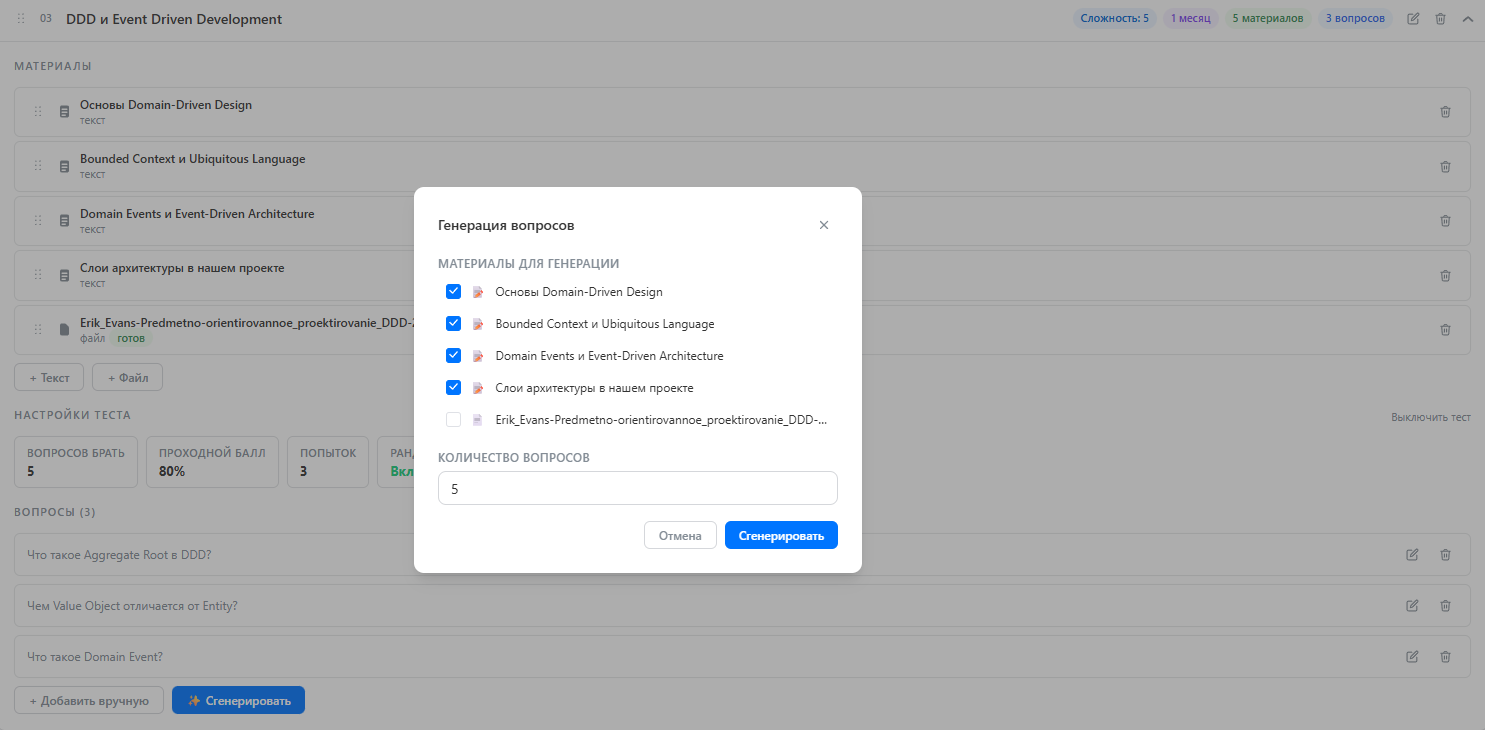
Task: Delete the Value Object vs Entity question
Action: coord(1445,606)
